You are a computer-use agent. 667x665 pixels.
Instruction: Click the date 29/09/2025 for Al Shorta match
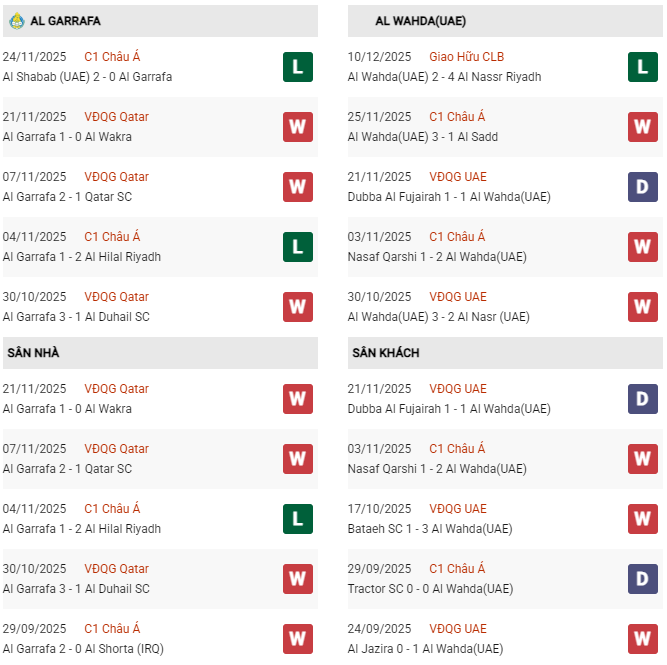tap(35, 629)
